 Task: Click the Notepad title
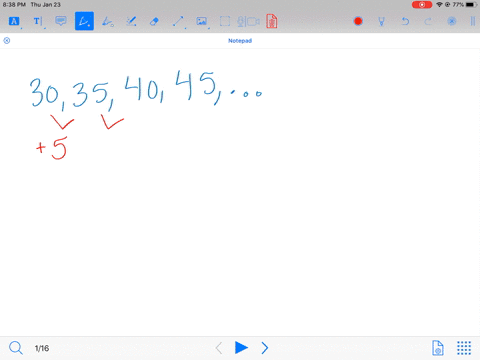click(x=240, y=41)
